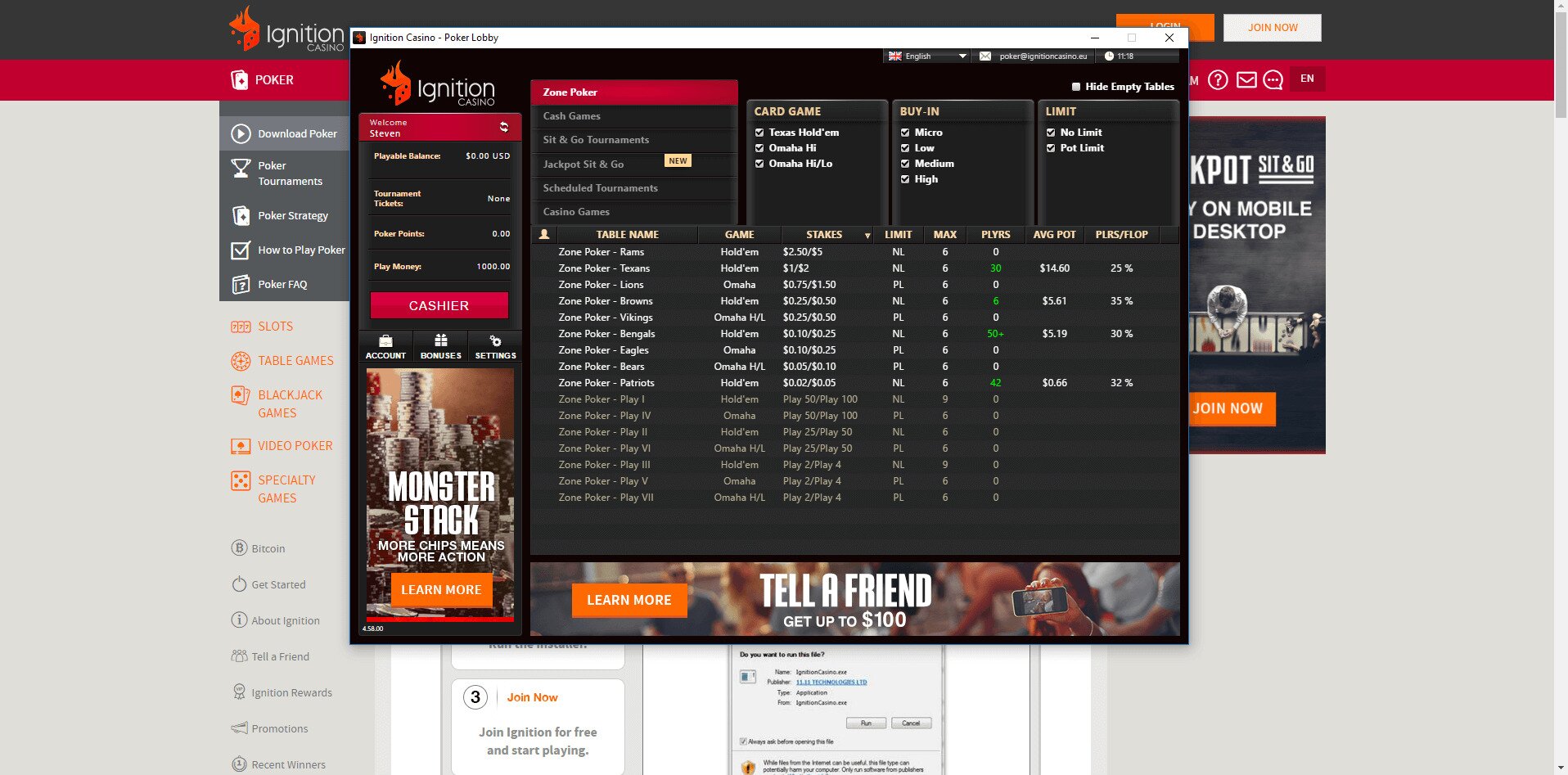Select the Casino Games tab
This screenshot has width=1568, height=775.
[x=634, y=212]
